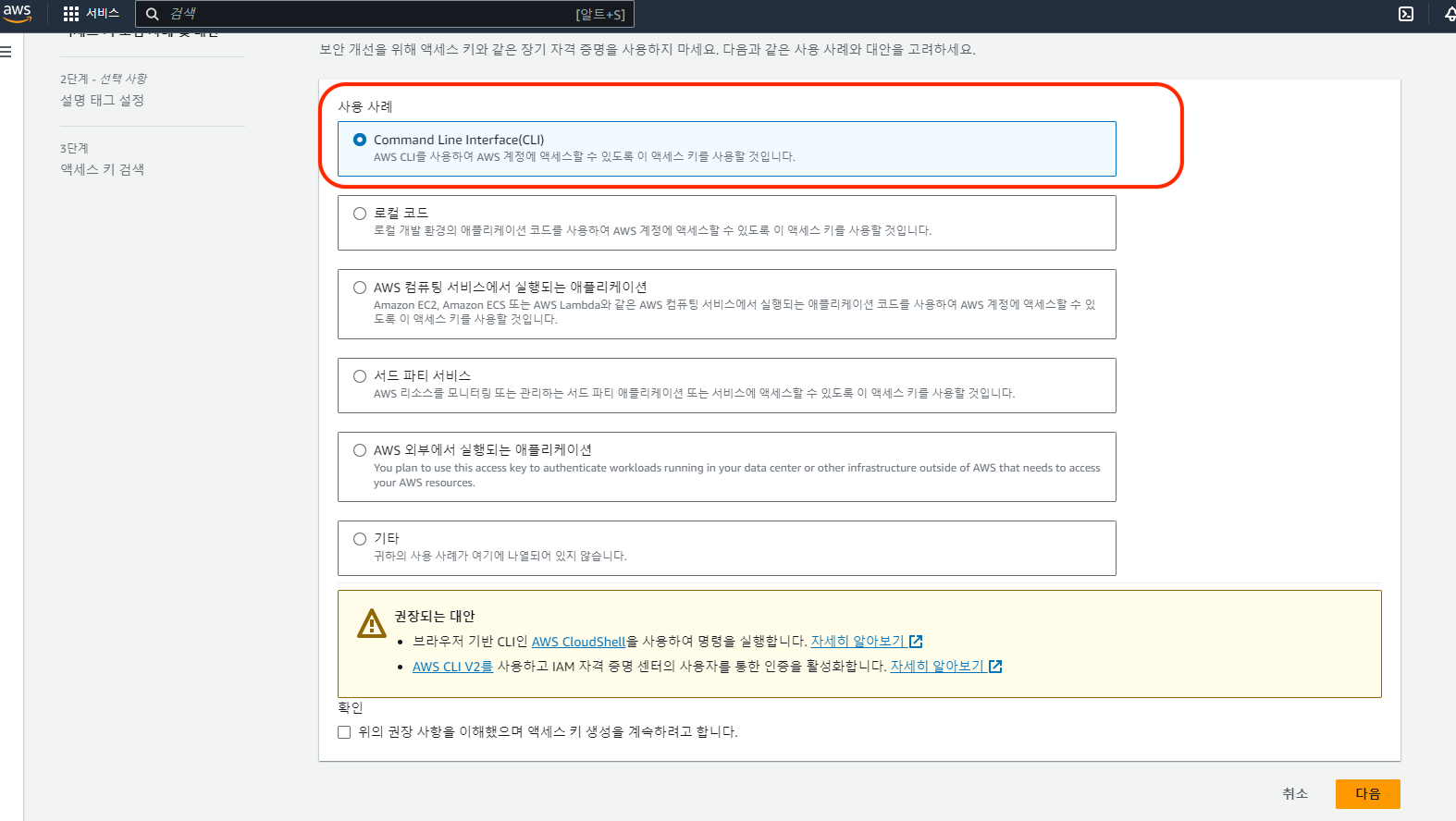The height and width of the screenshot is (821, 1456).
Task: Go to step 액세스 키 검색
Action: [x=103, y=170]
